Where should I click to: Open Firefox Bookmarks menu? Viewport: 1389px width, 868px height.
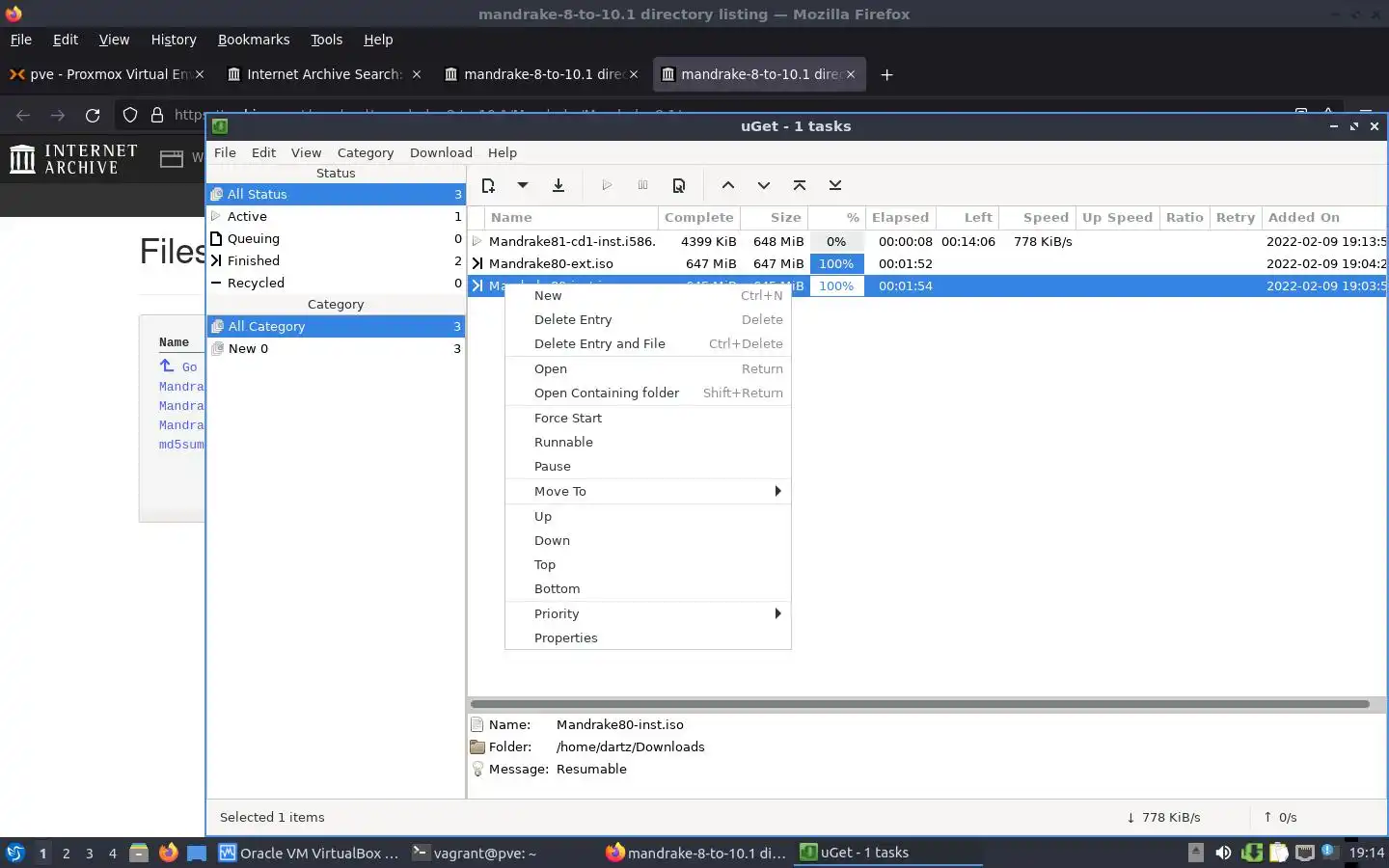(x=254, y=40)
